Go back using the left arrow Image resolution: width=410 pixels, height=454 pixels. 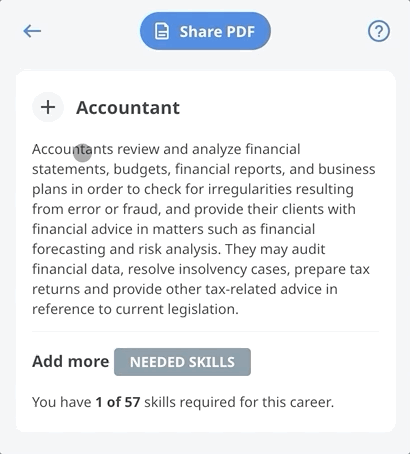(x=32, y=31)
